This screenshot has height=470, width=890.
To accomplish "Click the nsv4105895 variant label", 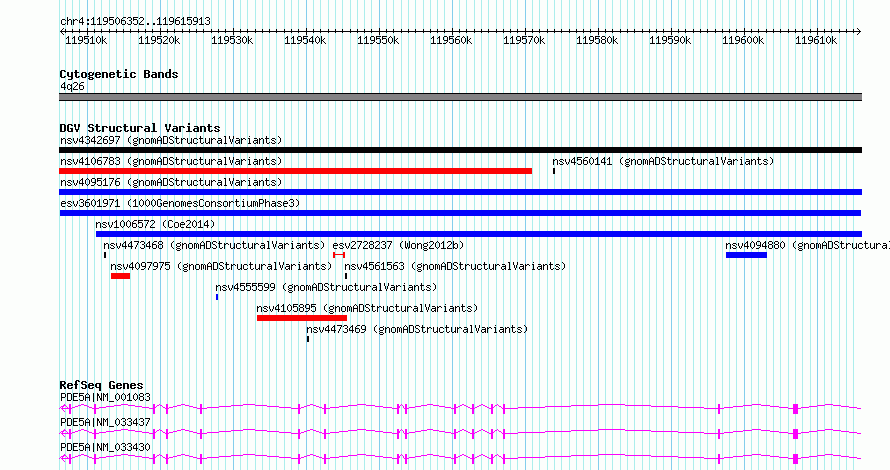I will click(367, 308).
